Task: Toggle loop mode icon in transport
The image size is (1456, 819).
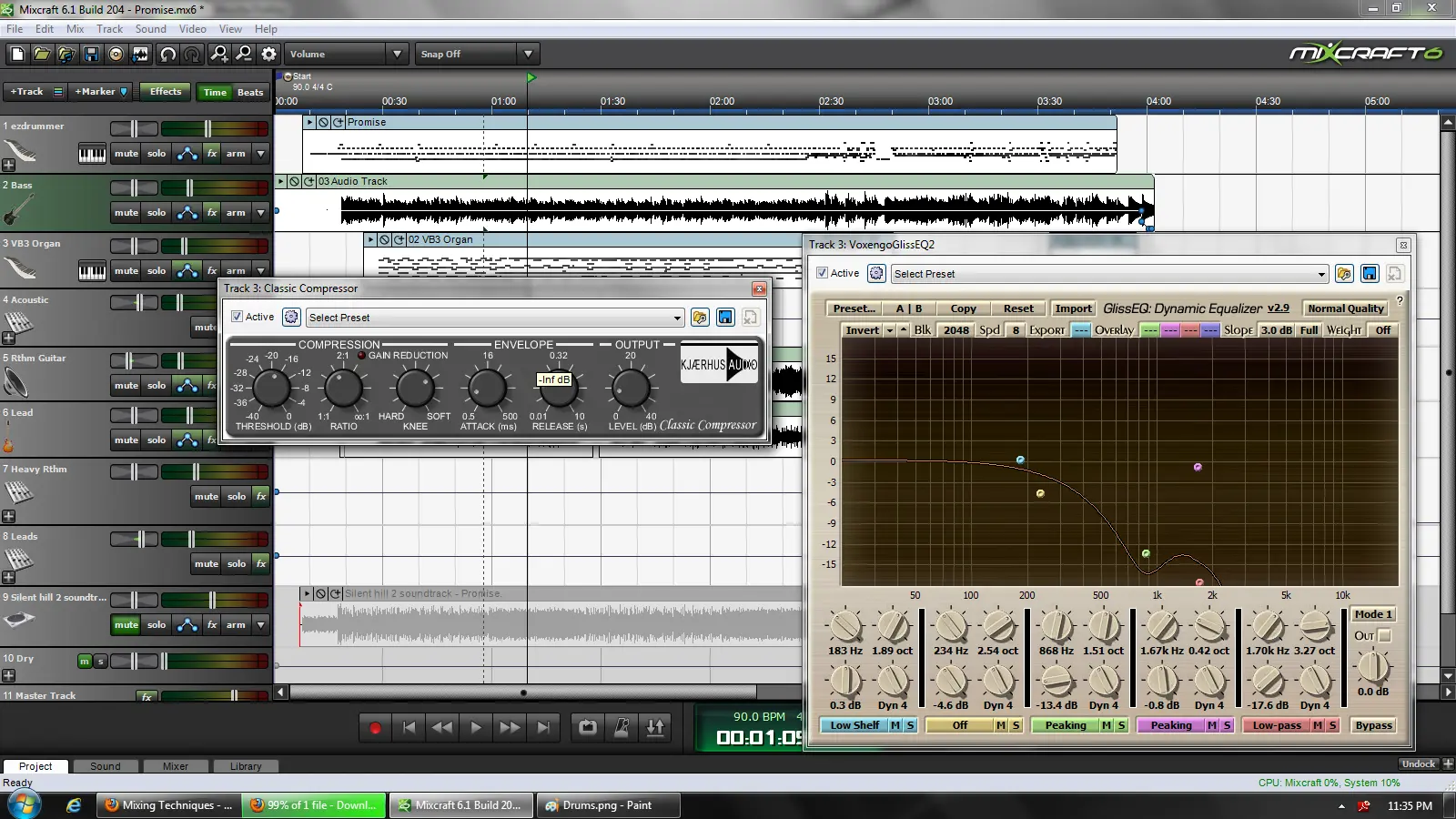Action: click(588, 727)
